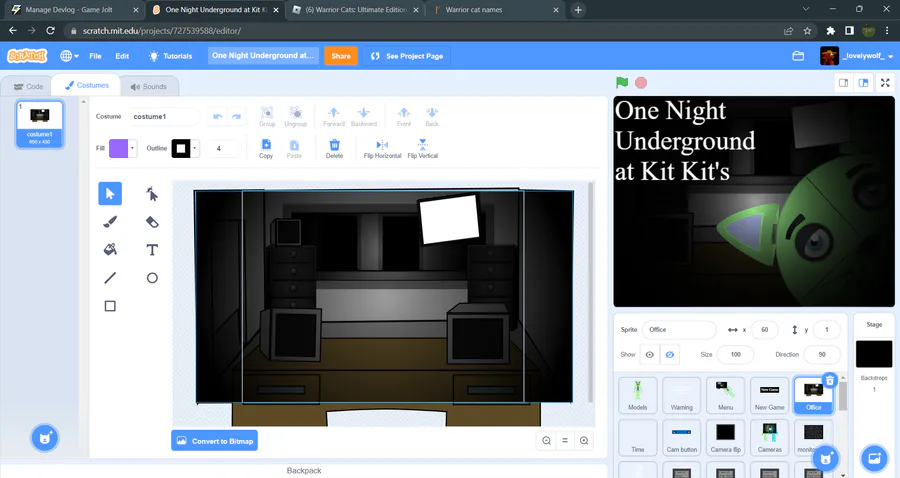Select the Rectangle shape tool

pyautogui.click(x=110, y=306)
